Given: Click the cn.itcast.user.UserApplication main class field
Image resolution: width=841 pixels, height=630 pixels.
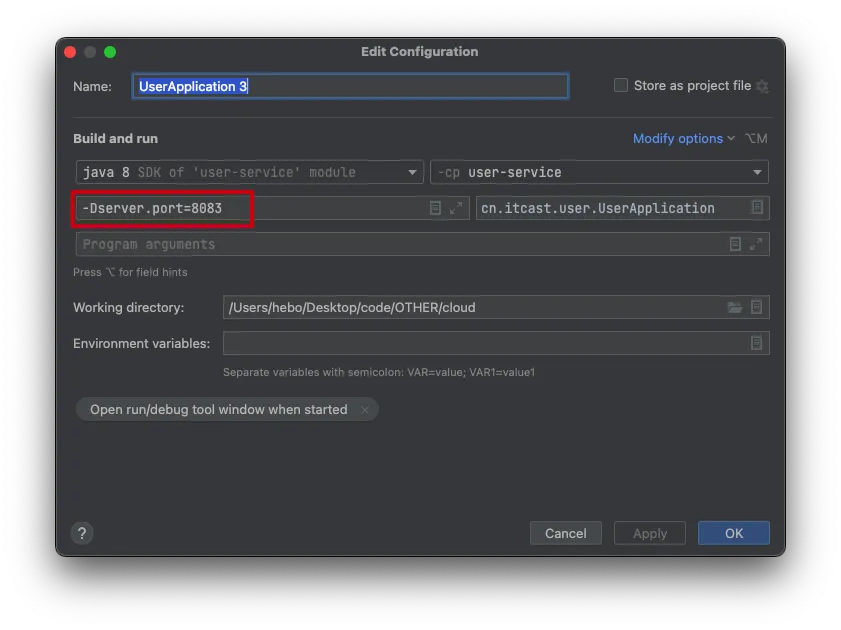Looking at the screenshot, I should coord(623,208).
